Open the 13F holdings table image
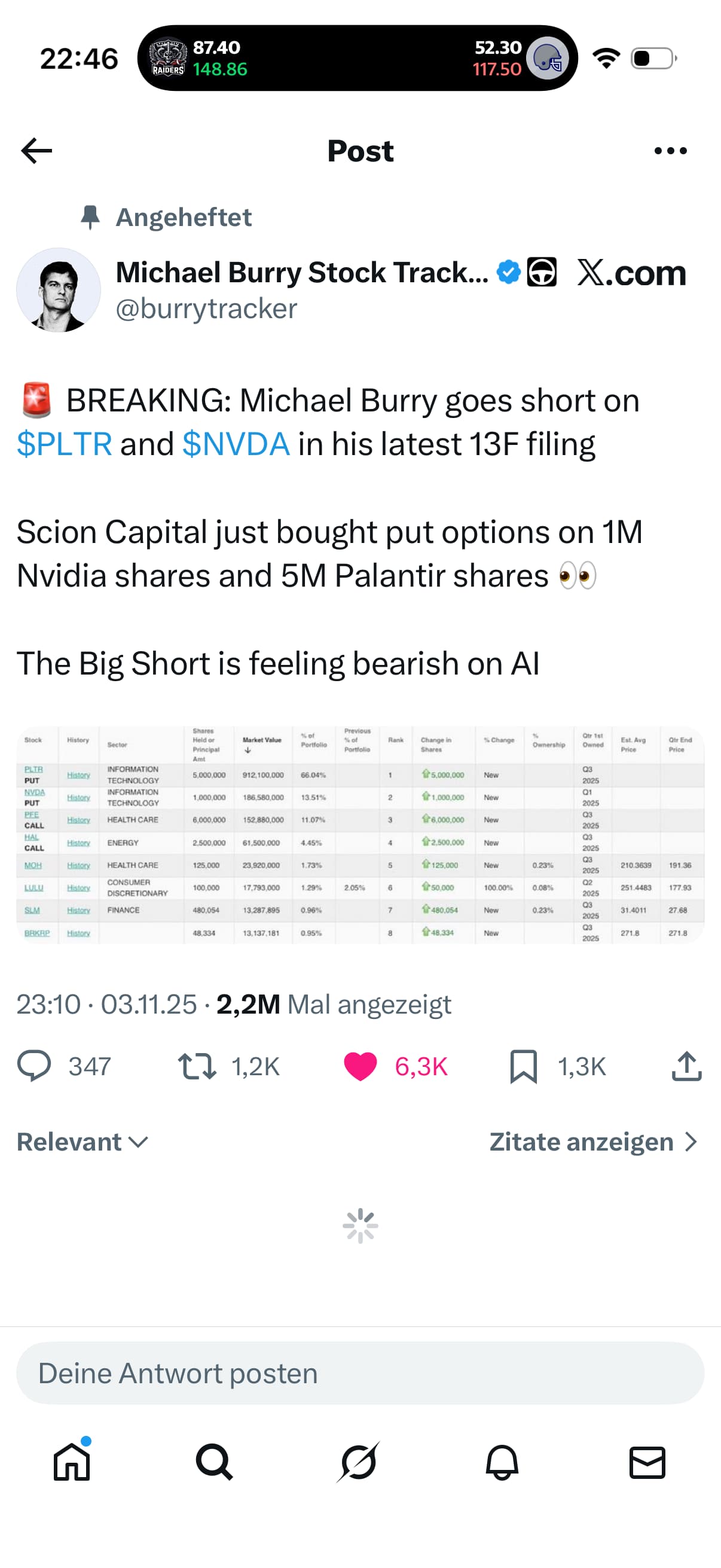This screenshot has height=1568, width=721. (x=360, y=834)
